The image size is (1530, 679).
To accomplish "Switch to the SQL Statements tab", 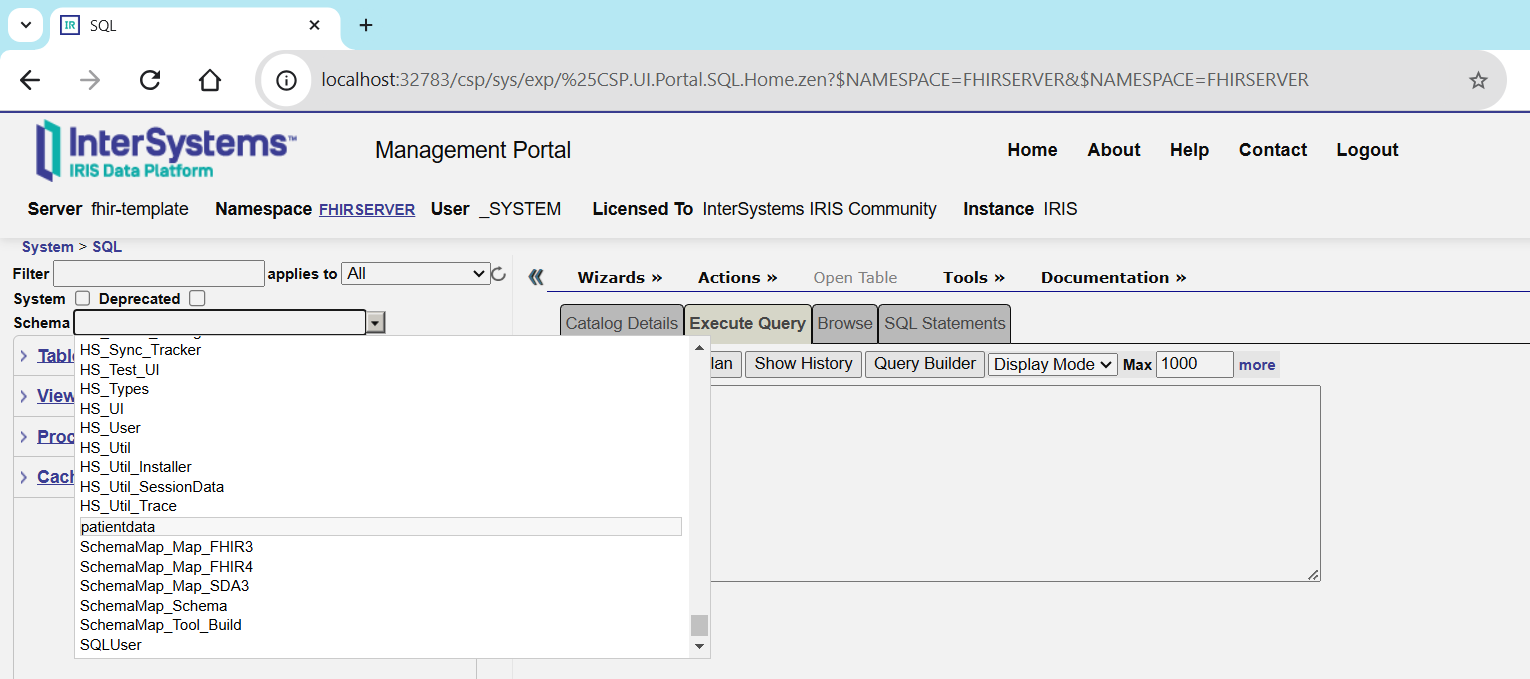I will tap(945, 323).
